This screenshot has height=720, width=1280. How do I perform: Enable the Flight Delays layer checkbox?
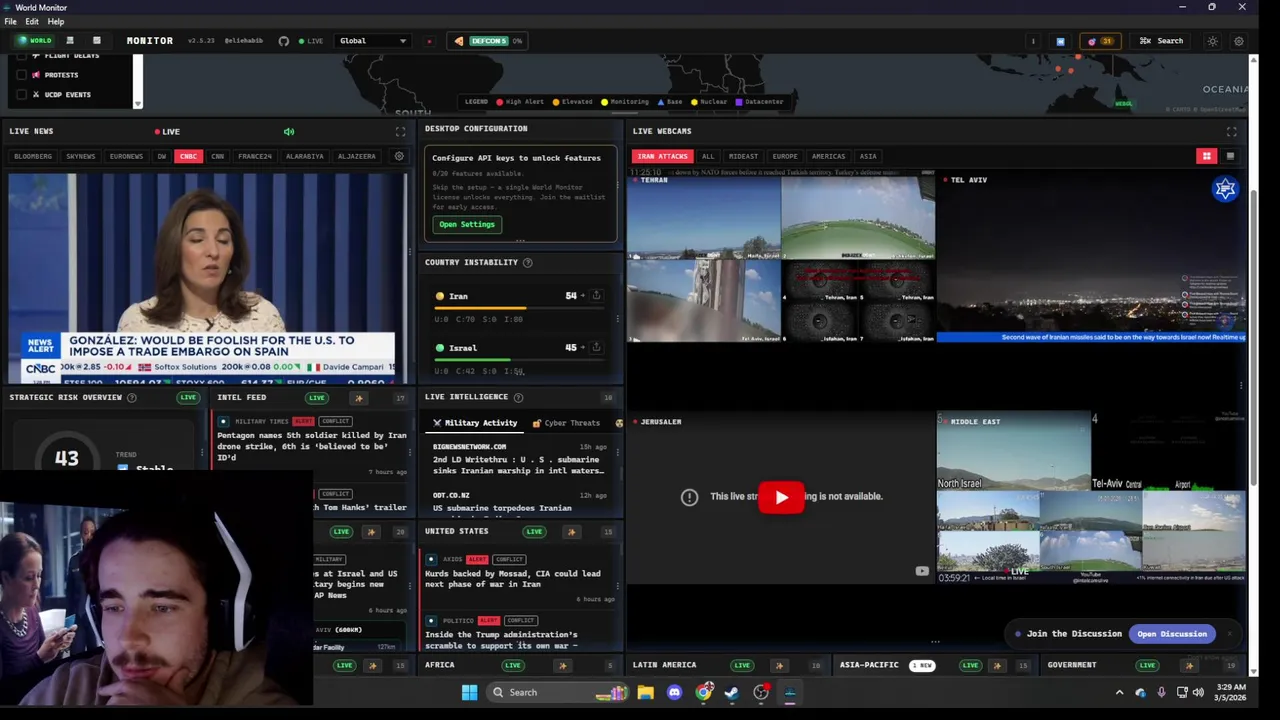pyautogui.click(x=22, y=56)
